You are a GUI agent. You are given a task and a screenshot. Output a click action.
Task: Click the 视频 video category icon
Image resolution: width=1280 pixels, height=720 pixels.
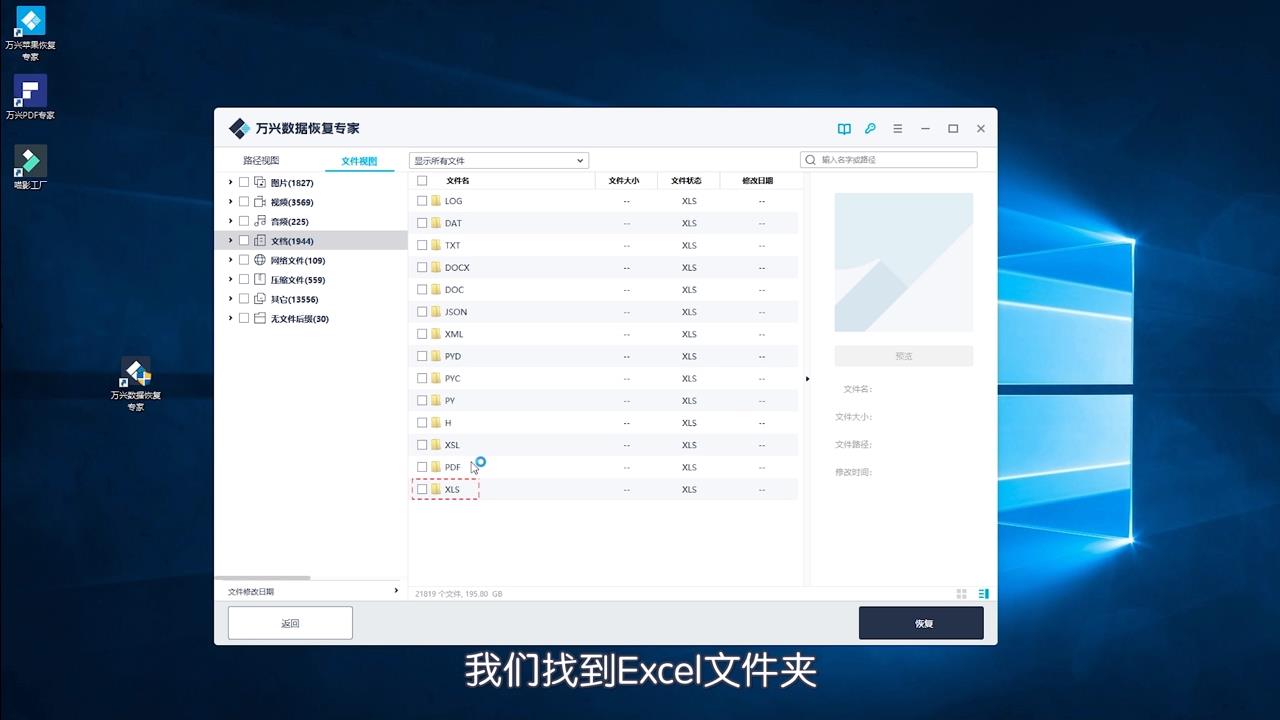[x=260, y=202]
